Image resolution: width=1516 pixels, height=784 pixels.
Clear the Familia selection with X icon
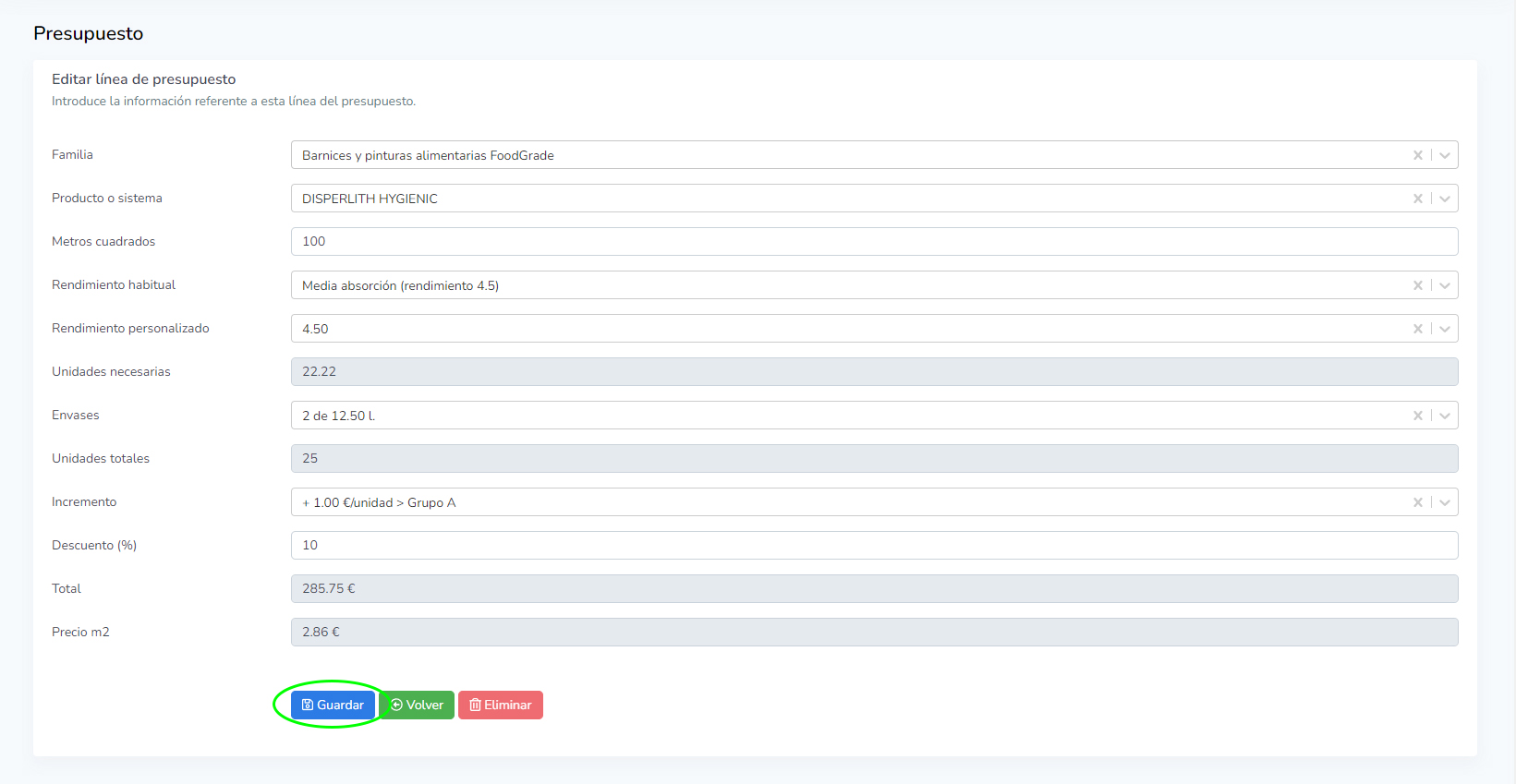click(1417, 155)
